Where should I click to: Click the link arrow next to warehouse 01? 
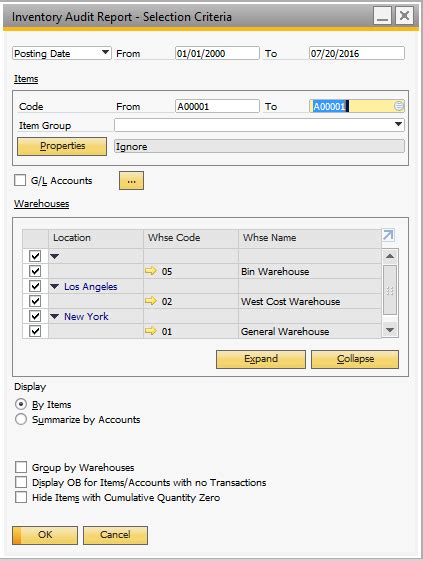point(151,331)
